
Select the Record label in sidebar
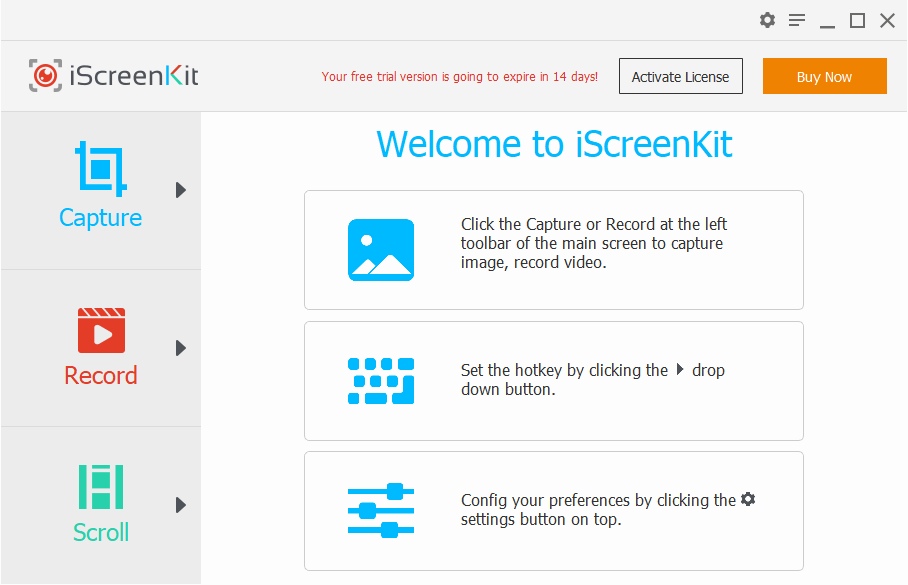[x=101, y=376]
